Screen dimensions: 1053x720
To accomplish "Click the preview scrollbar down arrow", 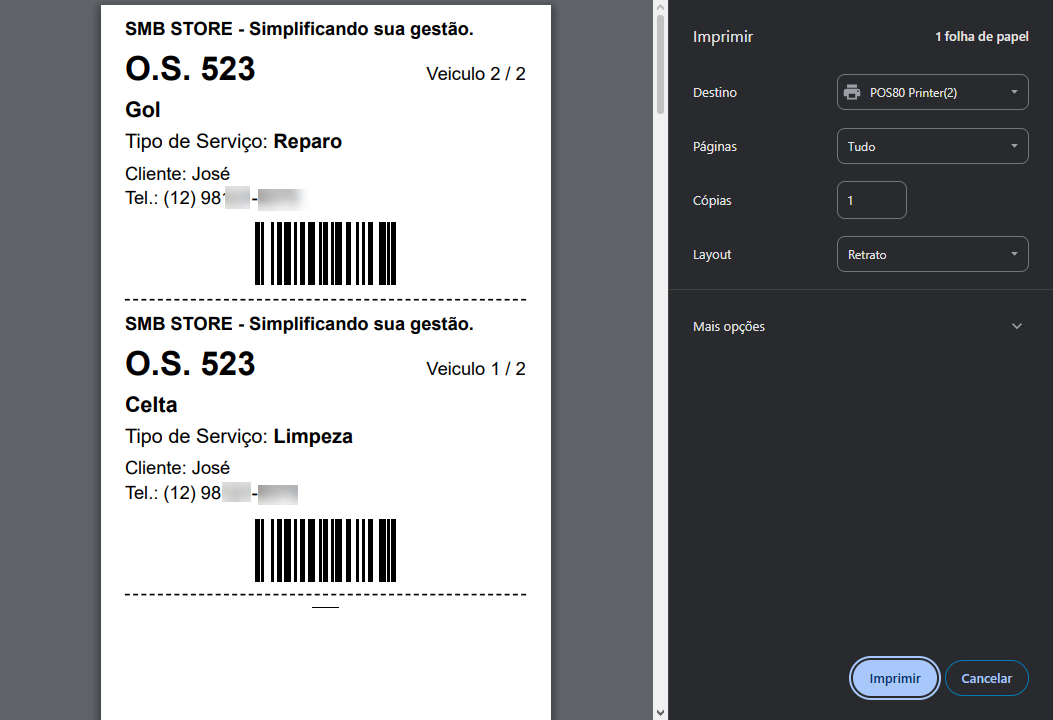I will tap(660, 713).
